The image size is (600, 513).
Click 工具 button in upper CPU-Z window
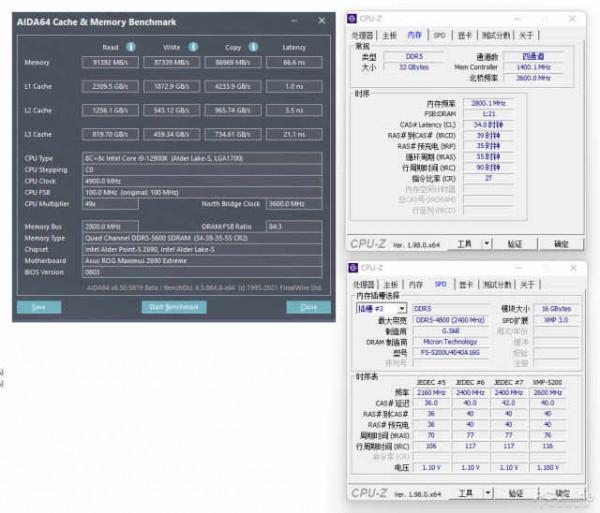point(465,244)
